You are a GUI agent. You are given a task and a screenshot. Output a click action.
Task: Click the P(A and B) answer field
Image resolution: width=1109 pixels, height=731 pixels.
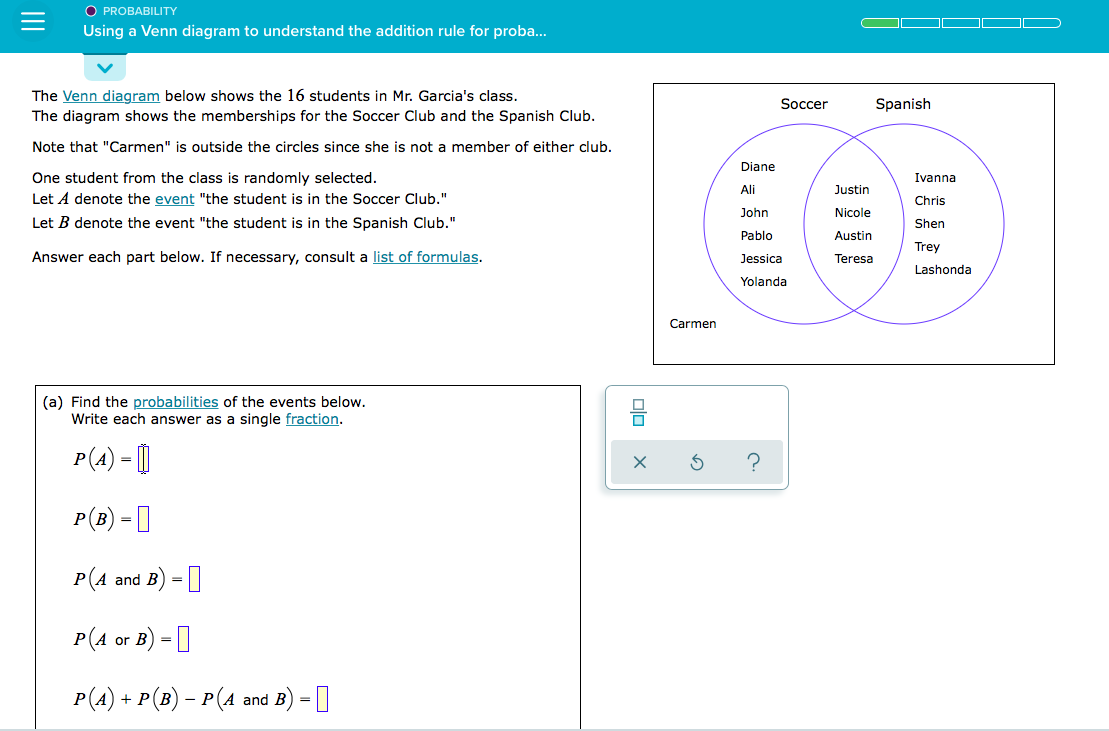[x=196, y=578]
